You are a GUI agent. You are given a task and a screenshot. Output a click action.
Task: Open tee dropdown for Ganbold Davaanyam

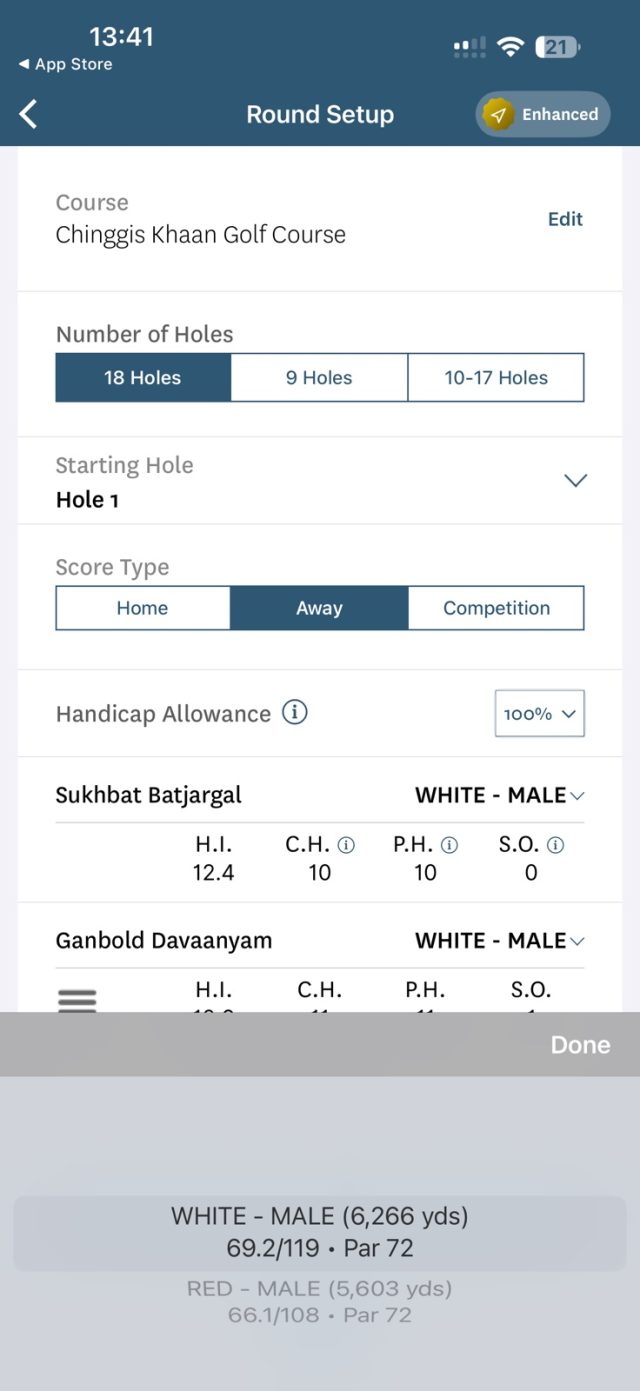500,940
